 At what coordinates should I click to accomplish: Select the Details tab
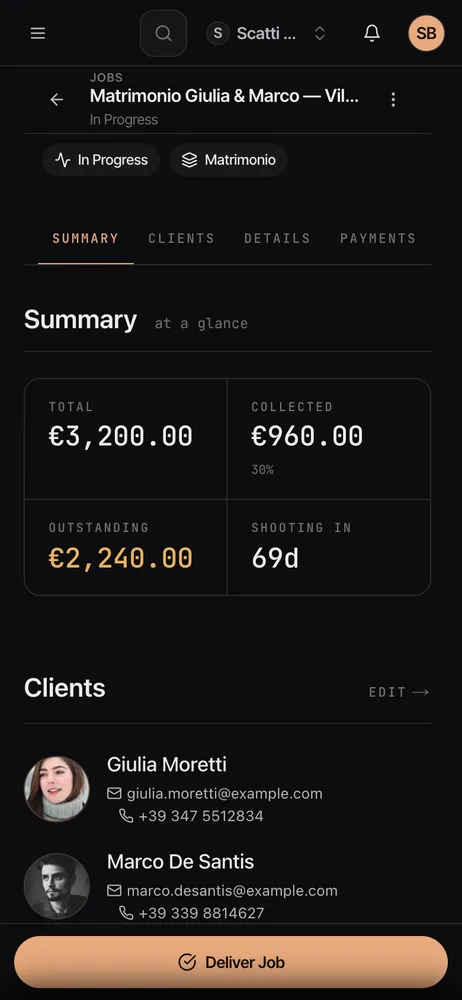coord(277,239)
